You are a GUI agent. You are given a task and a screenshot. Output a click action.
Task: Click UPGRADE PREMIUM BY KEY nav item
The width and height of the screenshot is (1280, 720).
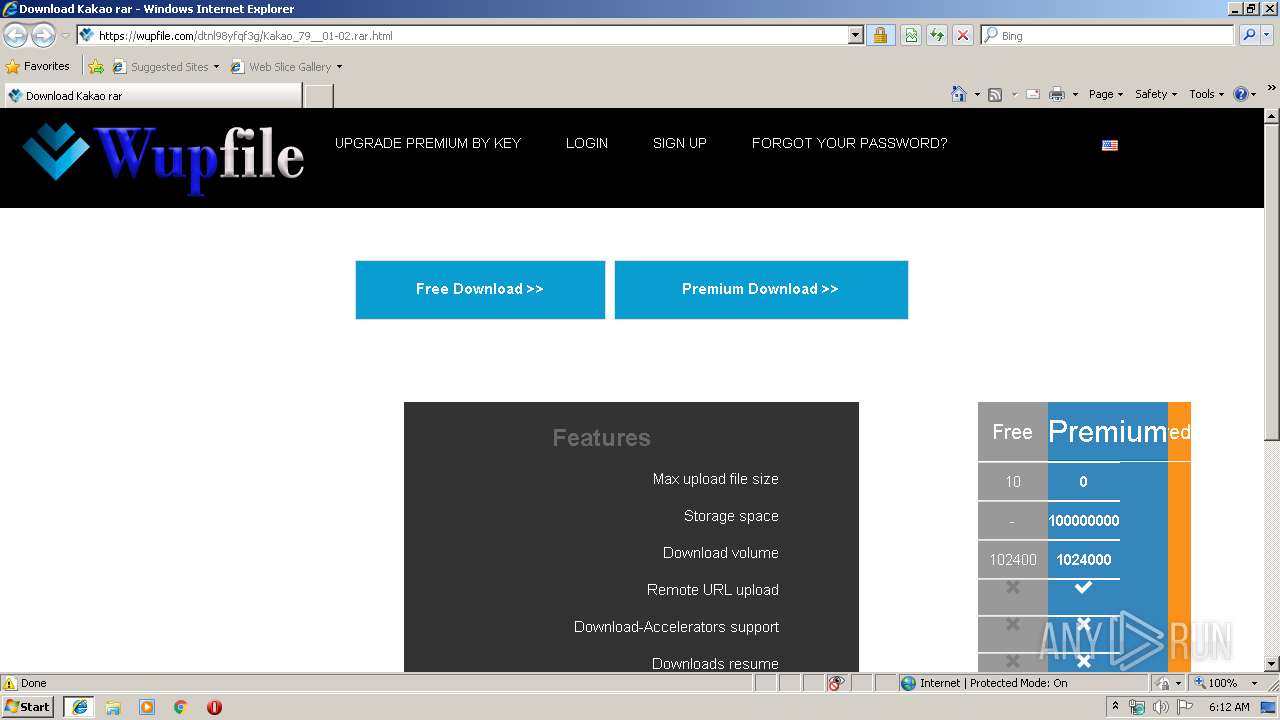(428, 143)
